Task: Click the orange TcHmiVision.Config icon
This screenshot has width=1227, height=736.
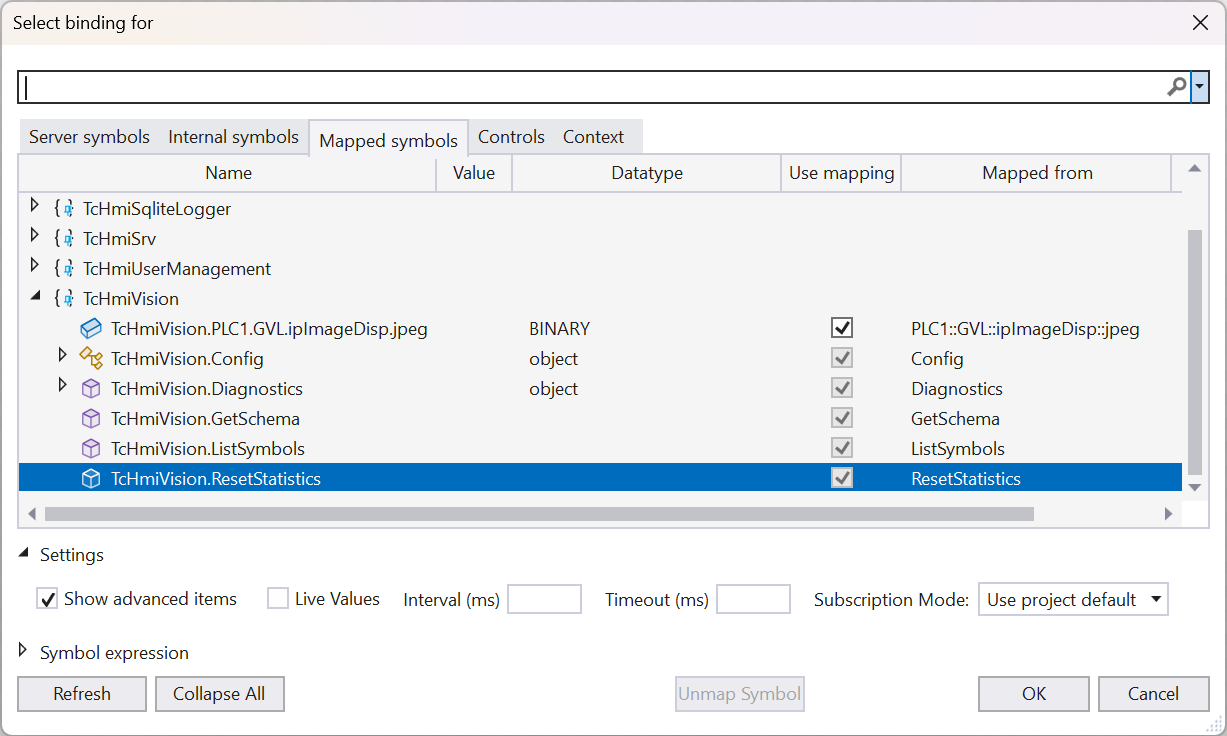Action: [91, 359]
